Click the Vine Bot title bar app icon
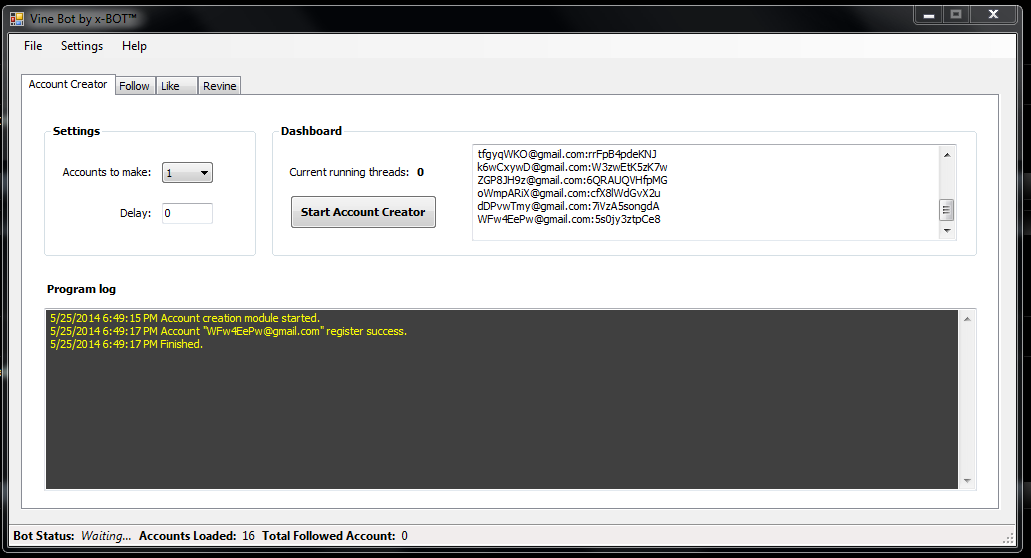1031x558 pixels. pos(16,19)
